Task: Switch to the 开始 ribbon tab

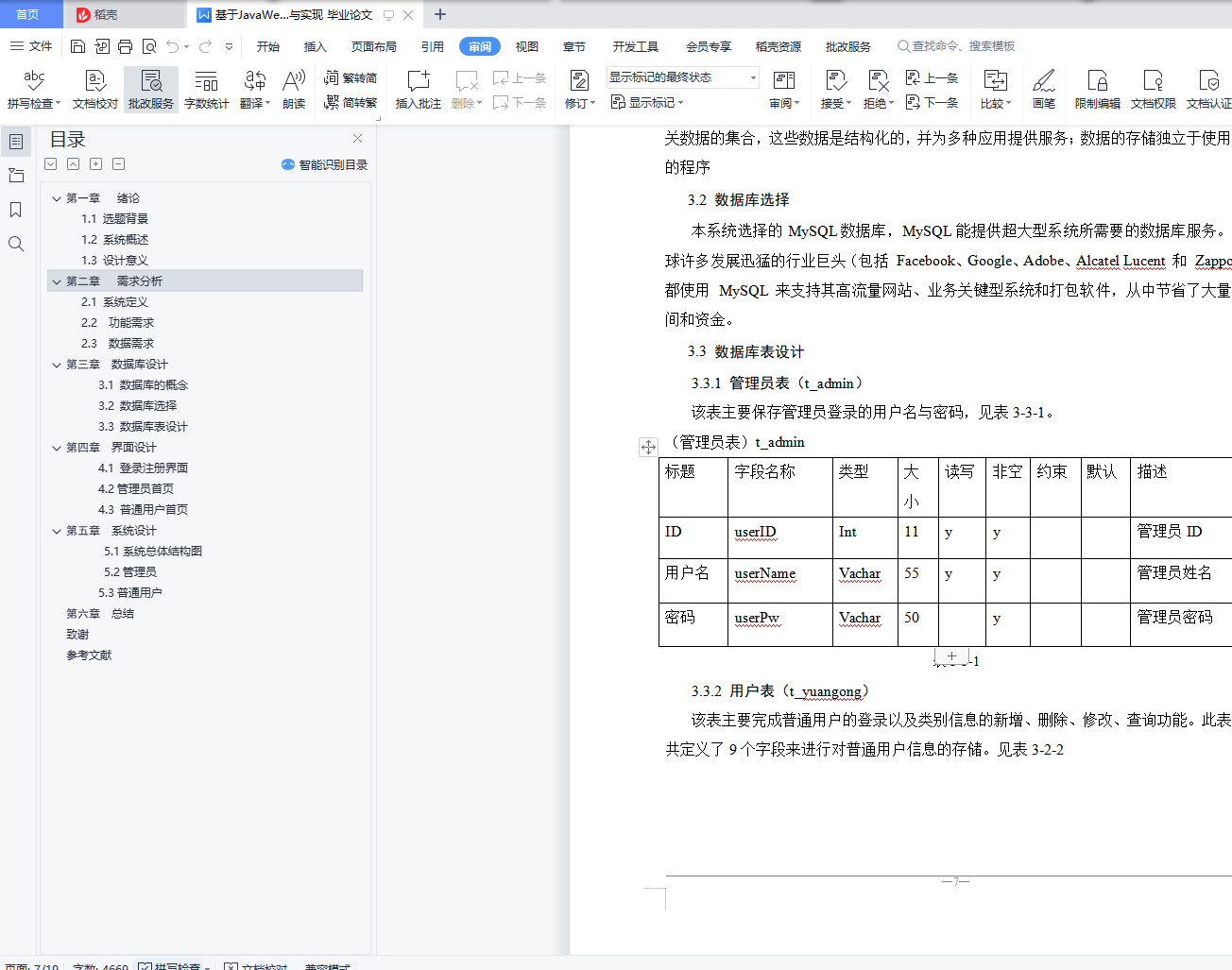Action: tap(268, 46)
